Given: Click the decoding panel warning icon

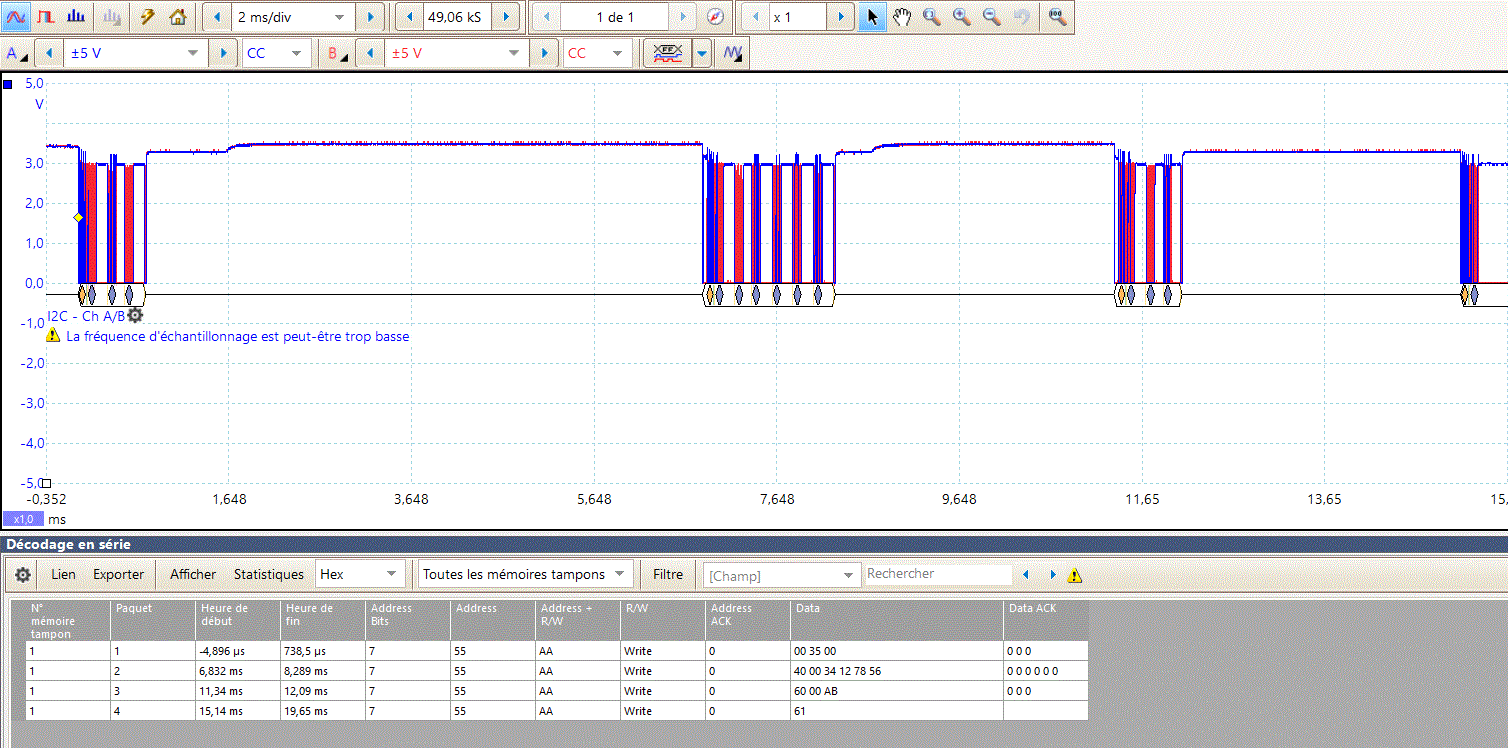Looking at the screenshot, I should [1075, 575].
